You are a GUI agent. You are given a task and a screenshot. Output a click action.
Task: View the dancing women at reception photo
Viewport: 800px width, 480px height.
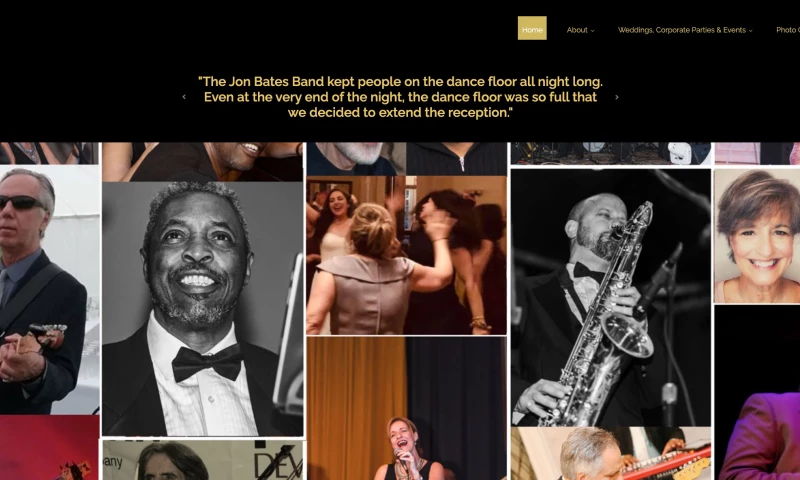pos(407,255)
